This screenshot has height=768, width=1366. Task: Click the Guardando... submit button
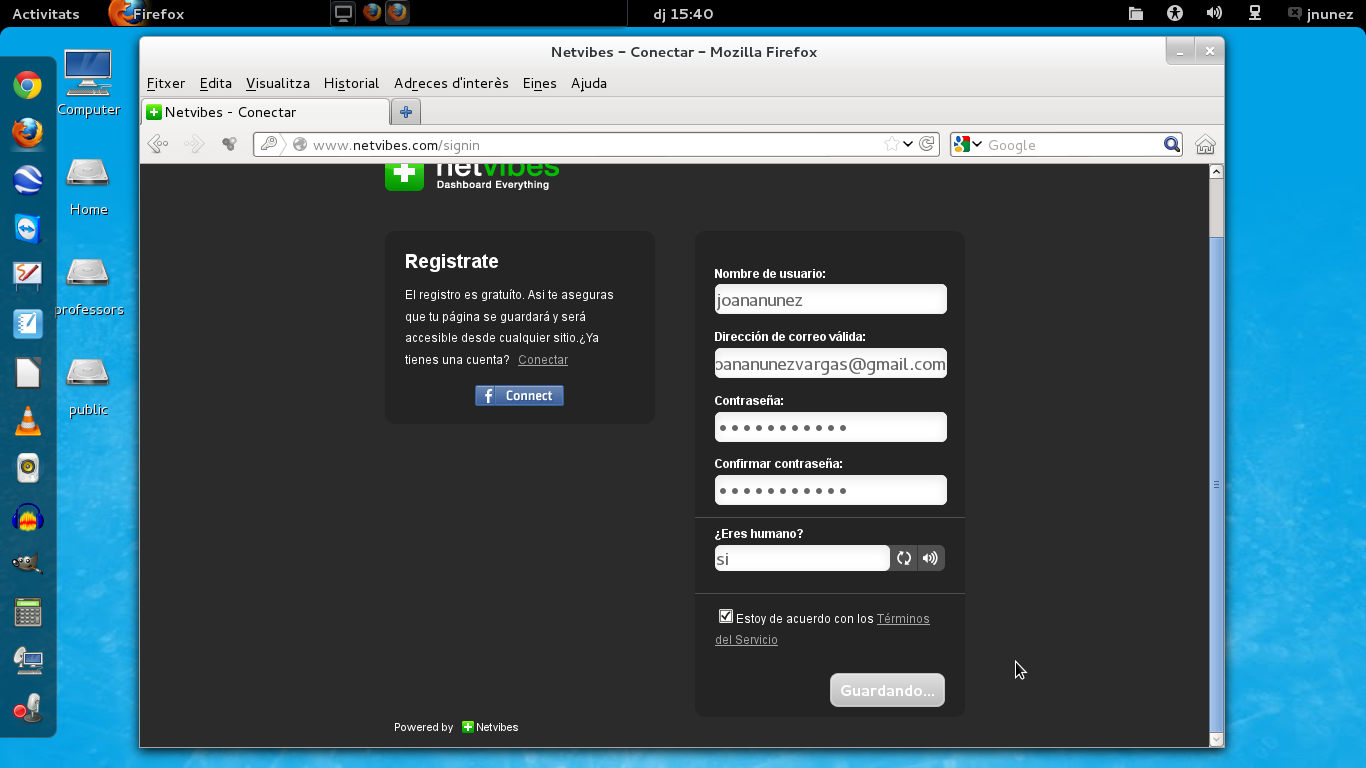pyautogui.click(x=887, y=690)
